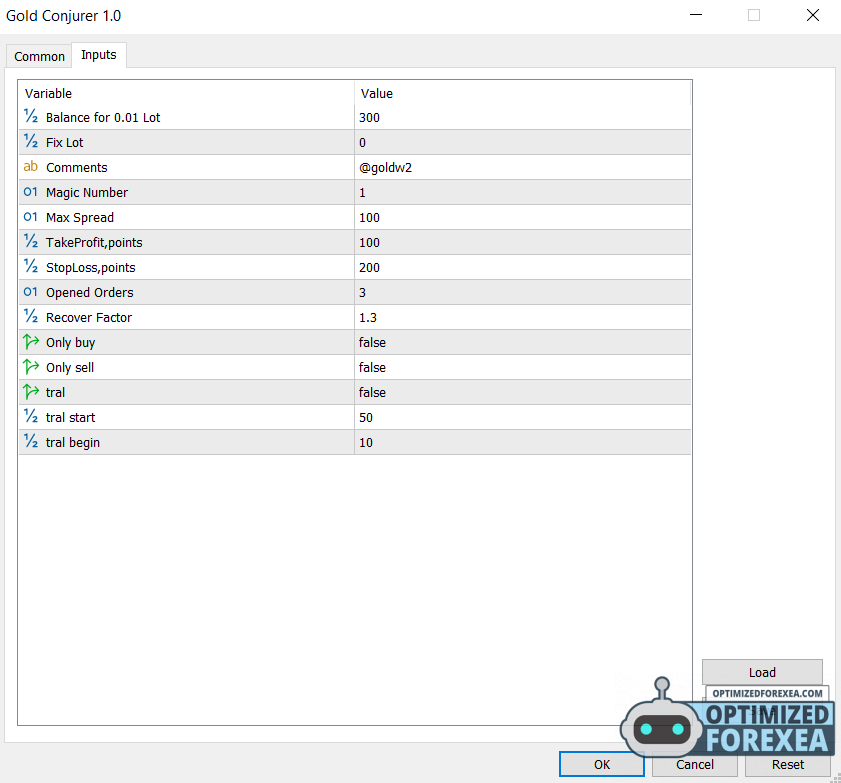Select the Inputs tab
The image size is (841, 783).
[99, 55]
